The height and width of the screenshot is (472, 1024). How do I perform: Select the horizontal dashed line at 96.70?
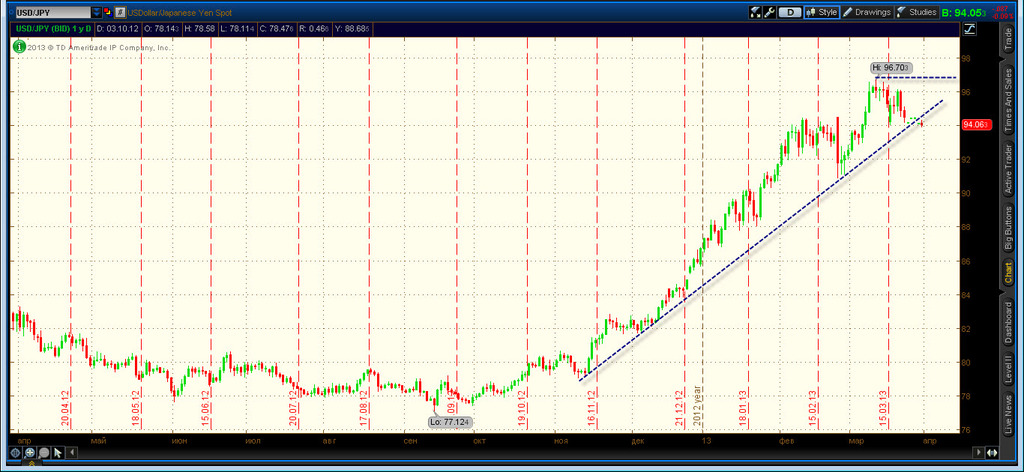click(916, 78)
